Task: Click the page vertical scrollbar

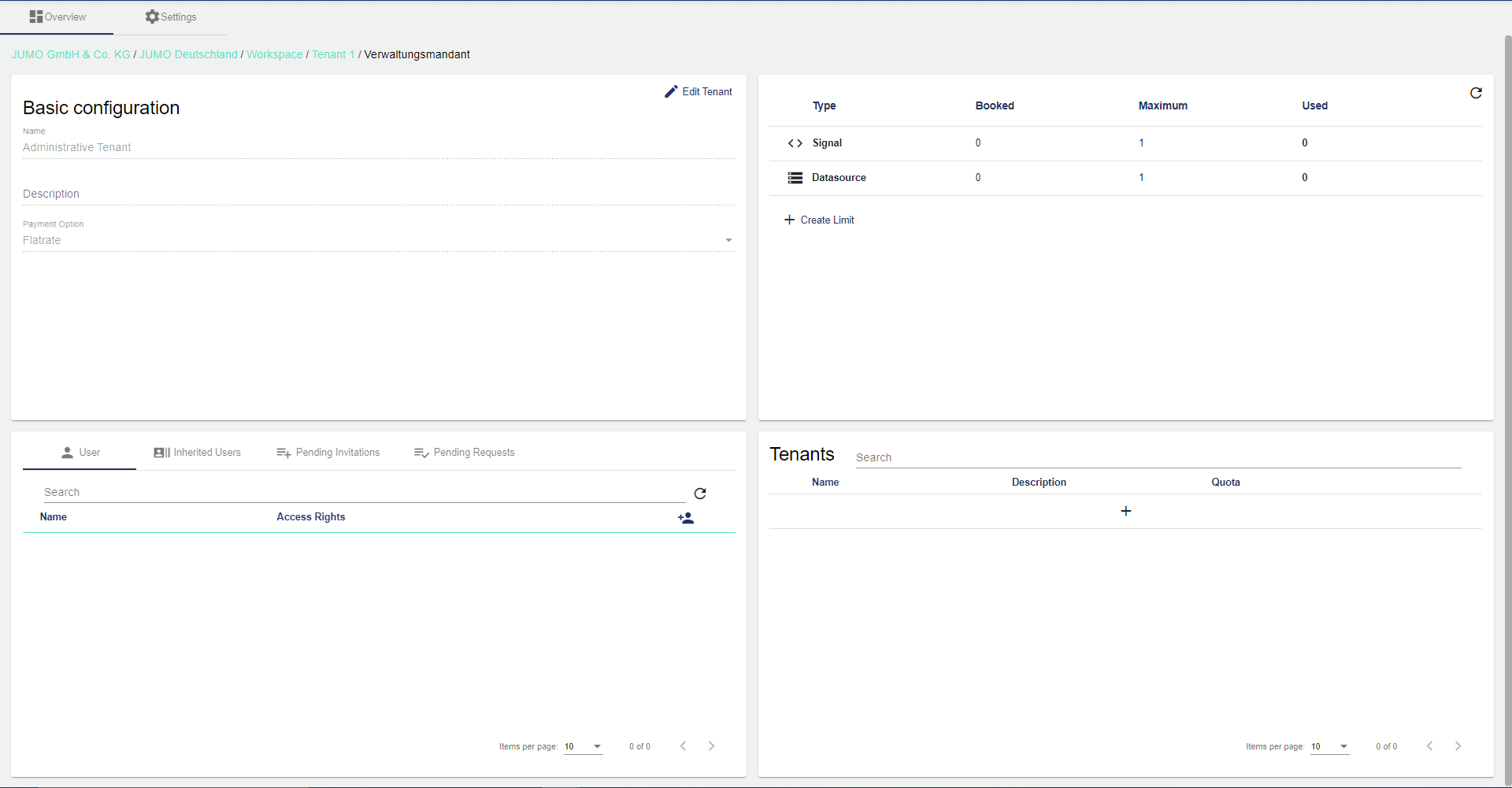Action: (1507, 394)
